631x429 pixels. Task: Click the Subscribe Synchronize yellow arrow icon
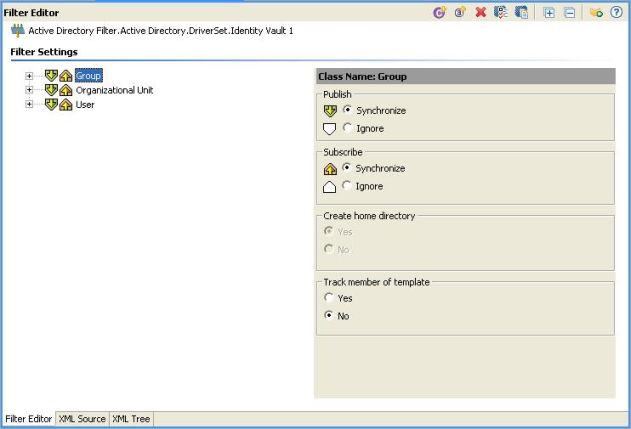(x=330, y=169)
